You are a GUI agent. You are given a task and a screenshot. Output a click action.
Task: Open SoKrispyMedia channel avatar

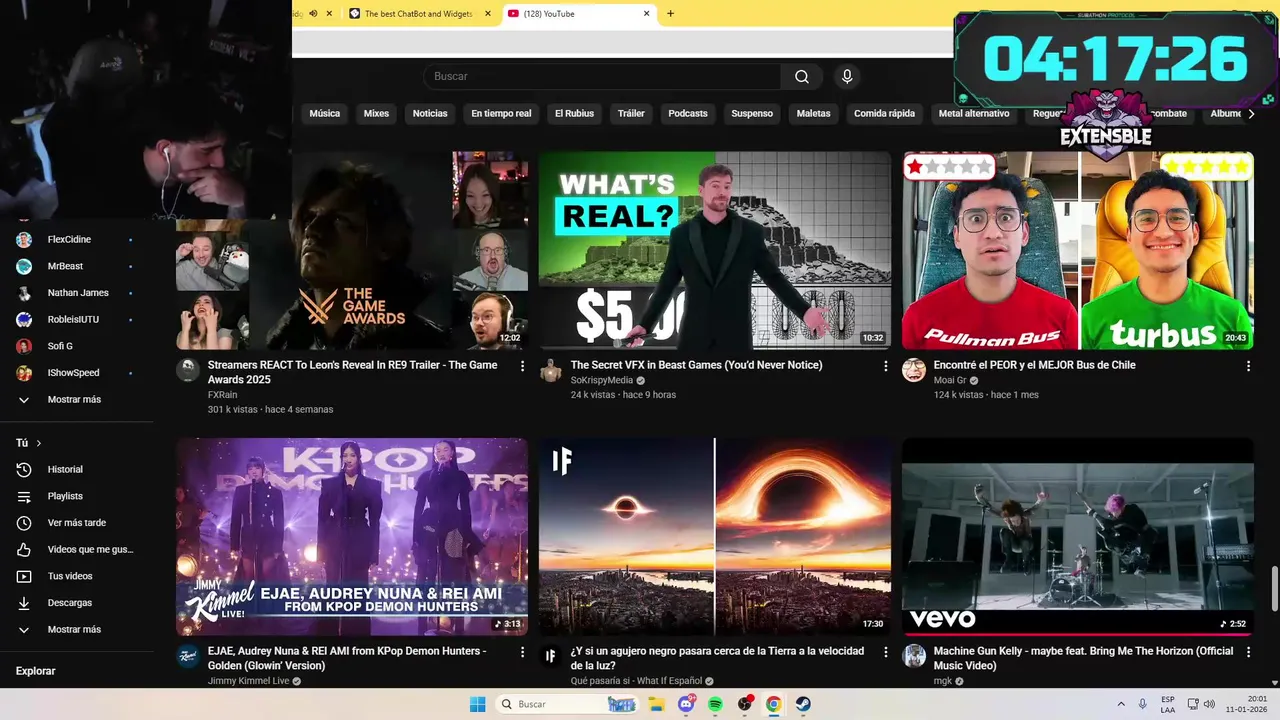[551, 370]
